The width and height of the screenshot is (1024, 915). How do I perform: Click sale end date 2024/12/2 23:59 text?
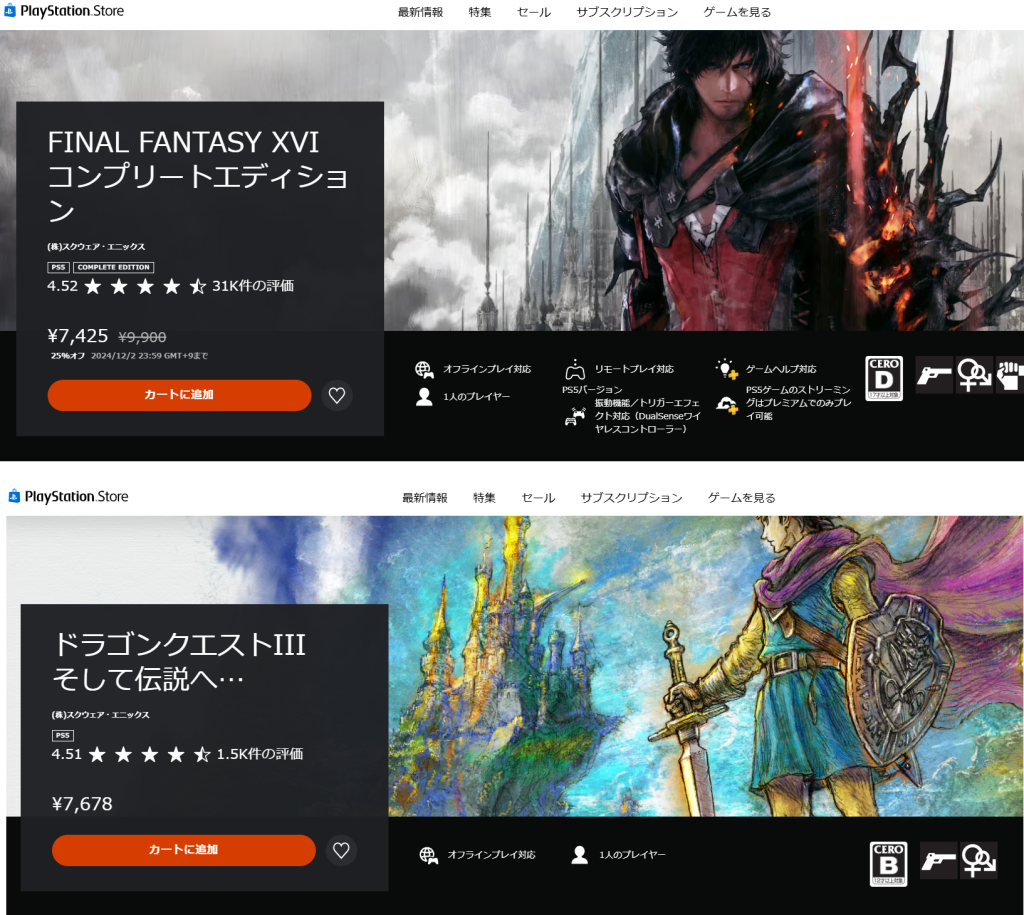[x=150, y=356]
